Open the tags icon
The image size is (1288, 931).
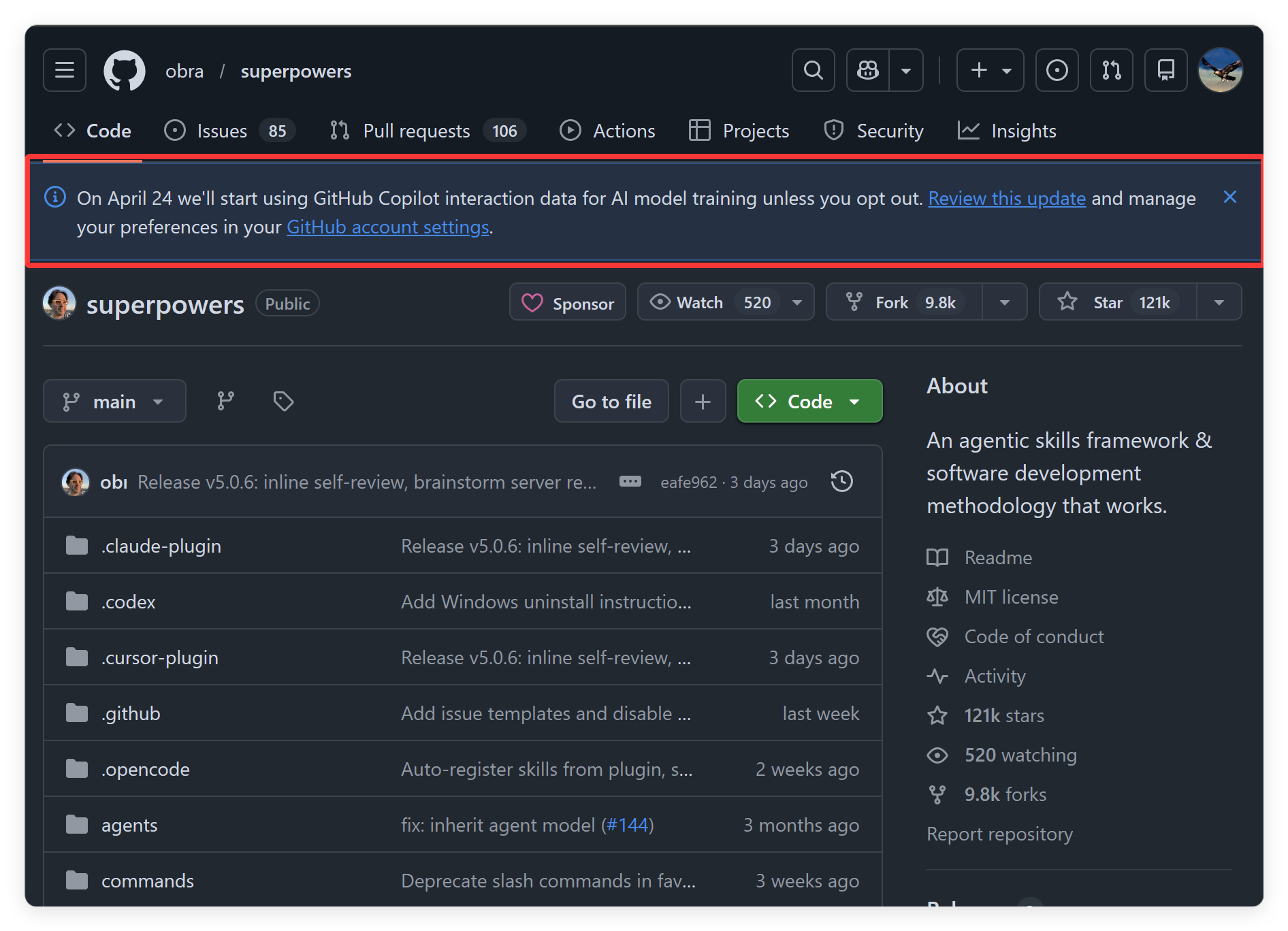(283, 402)
